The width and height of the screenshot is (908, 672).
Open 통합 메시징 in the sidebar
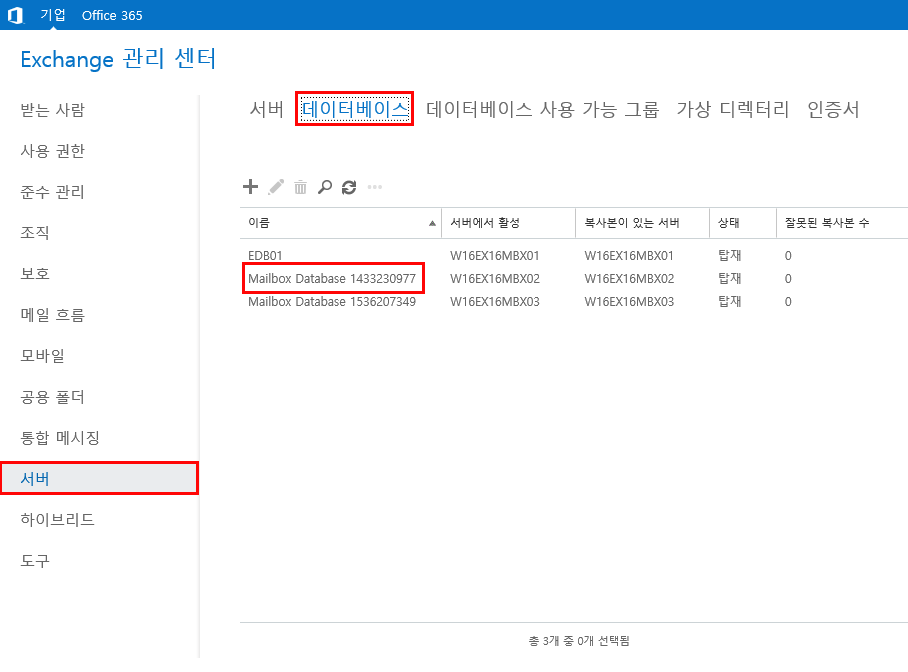tap(60, 437)
